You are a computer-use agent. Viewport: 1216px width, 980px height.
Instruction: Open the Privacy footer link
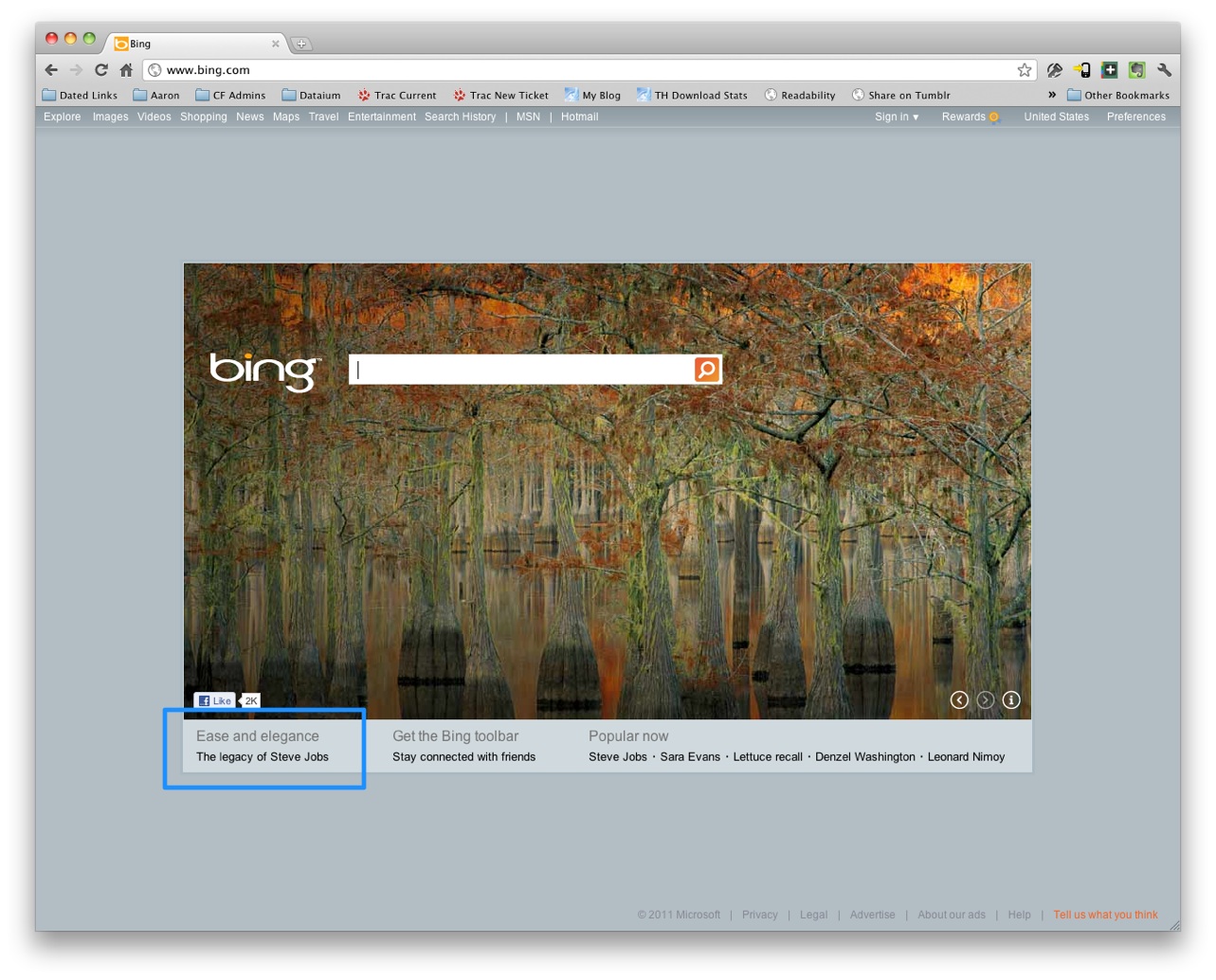point(760,915)
